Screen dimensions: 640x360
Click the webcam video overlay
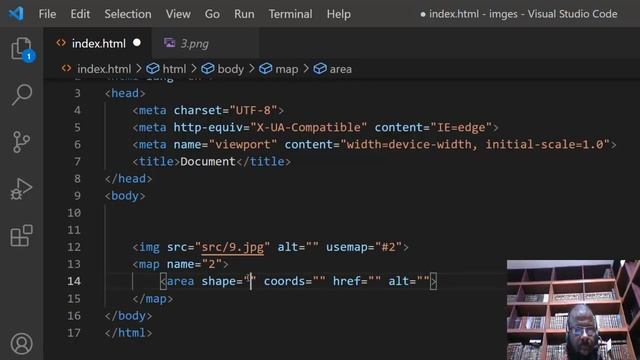pyautogui.click(x=573, y=310)
